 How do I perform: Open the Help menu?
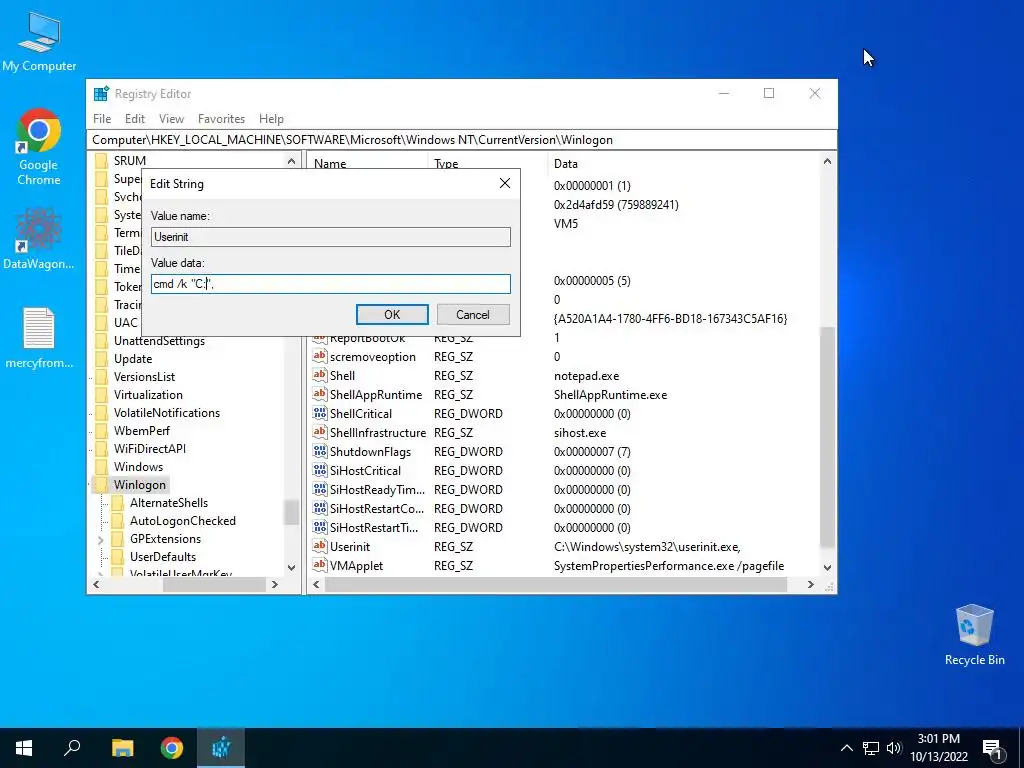point(271,119)
